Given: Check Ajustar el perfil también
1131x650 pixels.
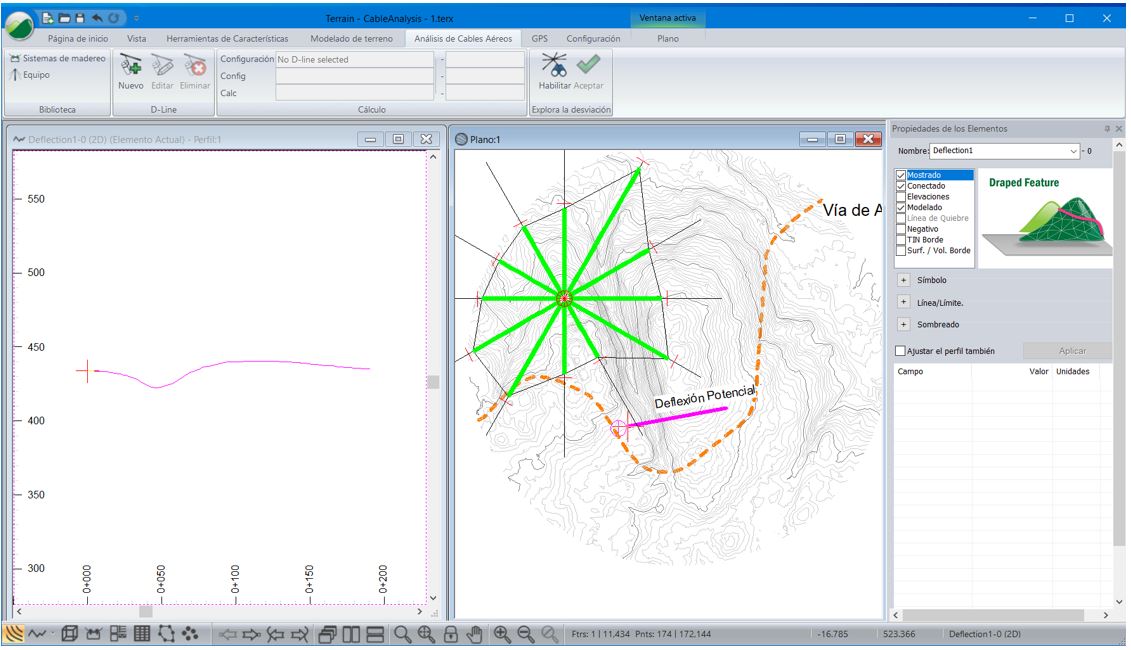Looking at the screenshot, I should pyautogui.click(x=901, y=351).
